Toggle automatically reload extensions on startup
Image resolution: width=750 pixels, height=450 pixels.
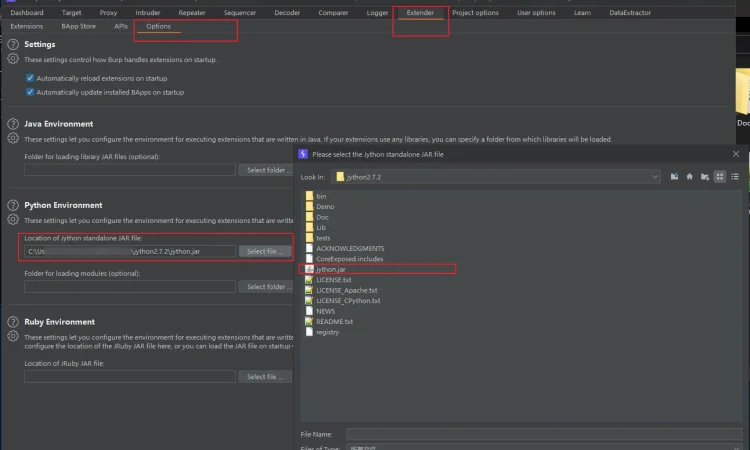(30, 78)
